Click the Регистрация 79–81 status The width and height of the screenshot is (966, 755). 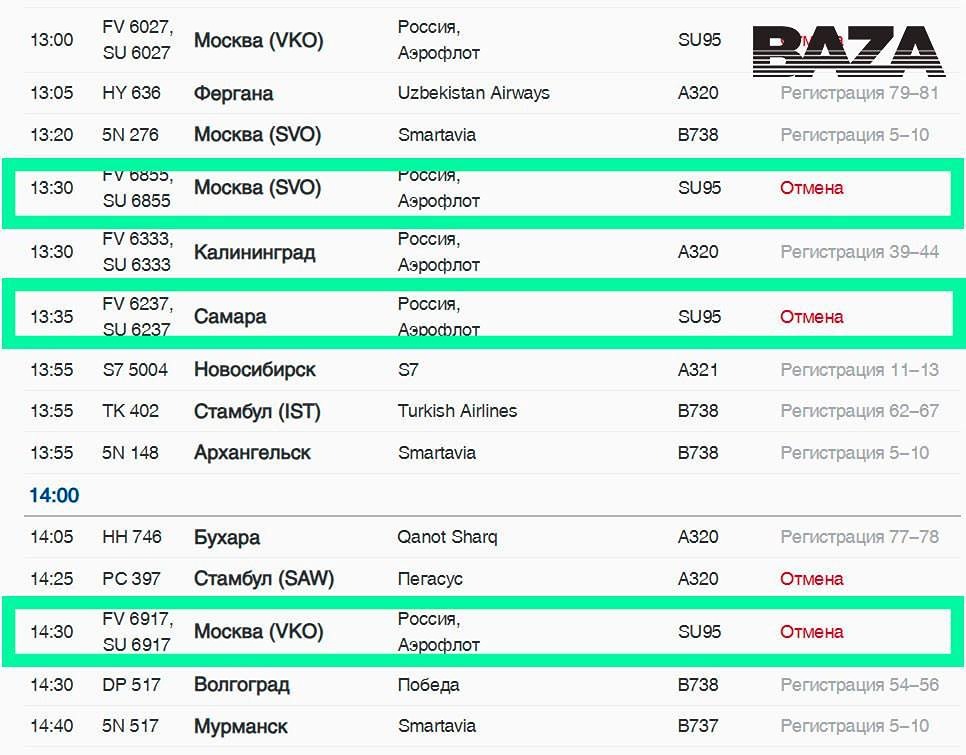859,93
